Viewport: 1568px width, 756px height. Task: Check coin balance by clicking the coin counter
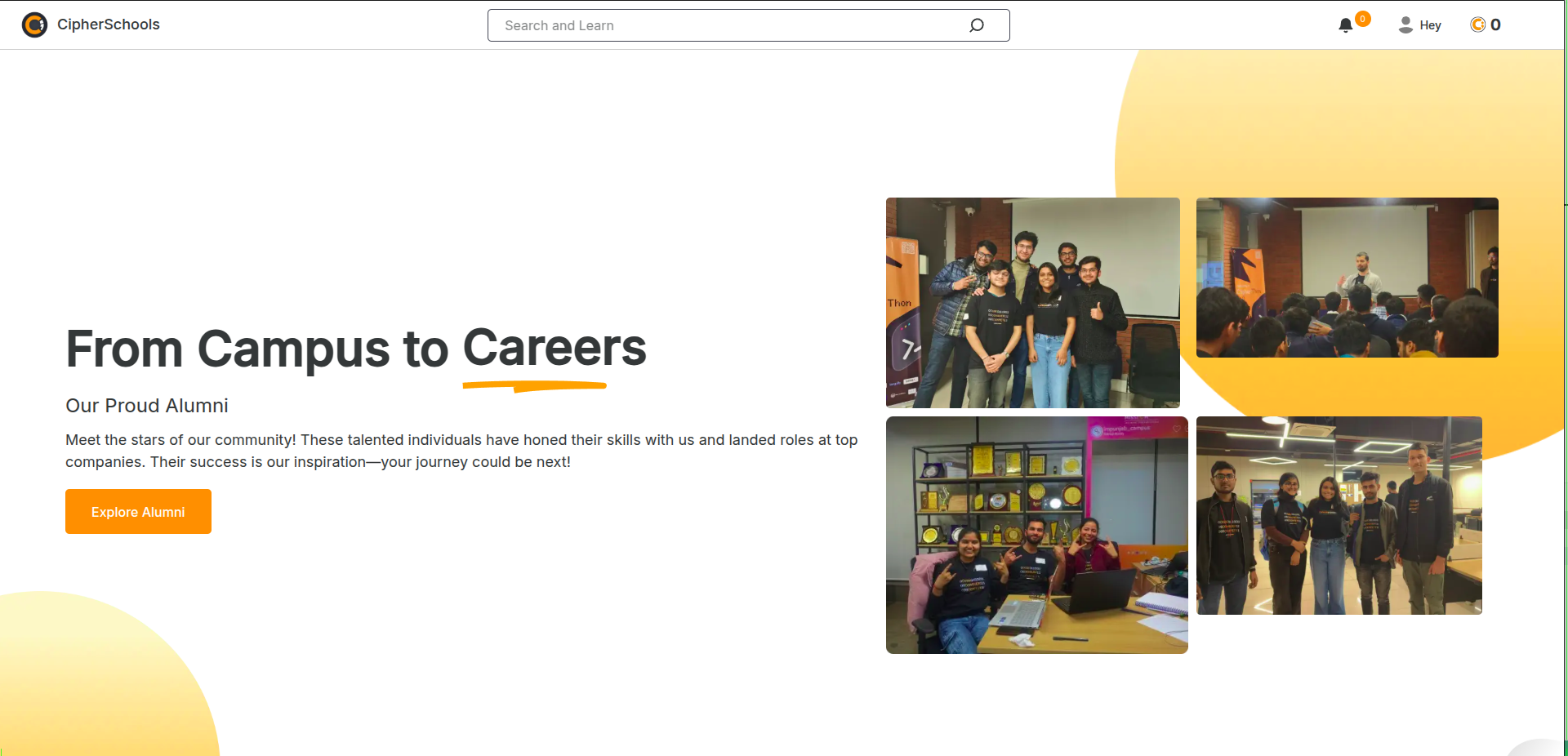(x=1486, y=24)
